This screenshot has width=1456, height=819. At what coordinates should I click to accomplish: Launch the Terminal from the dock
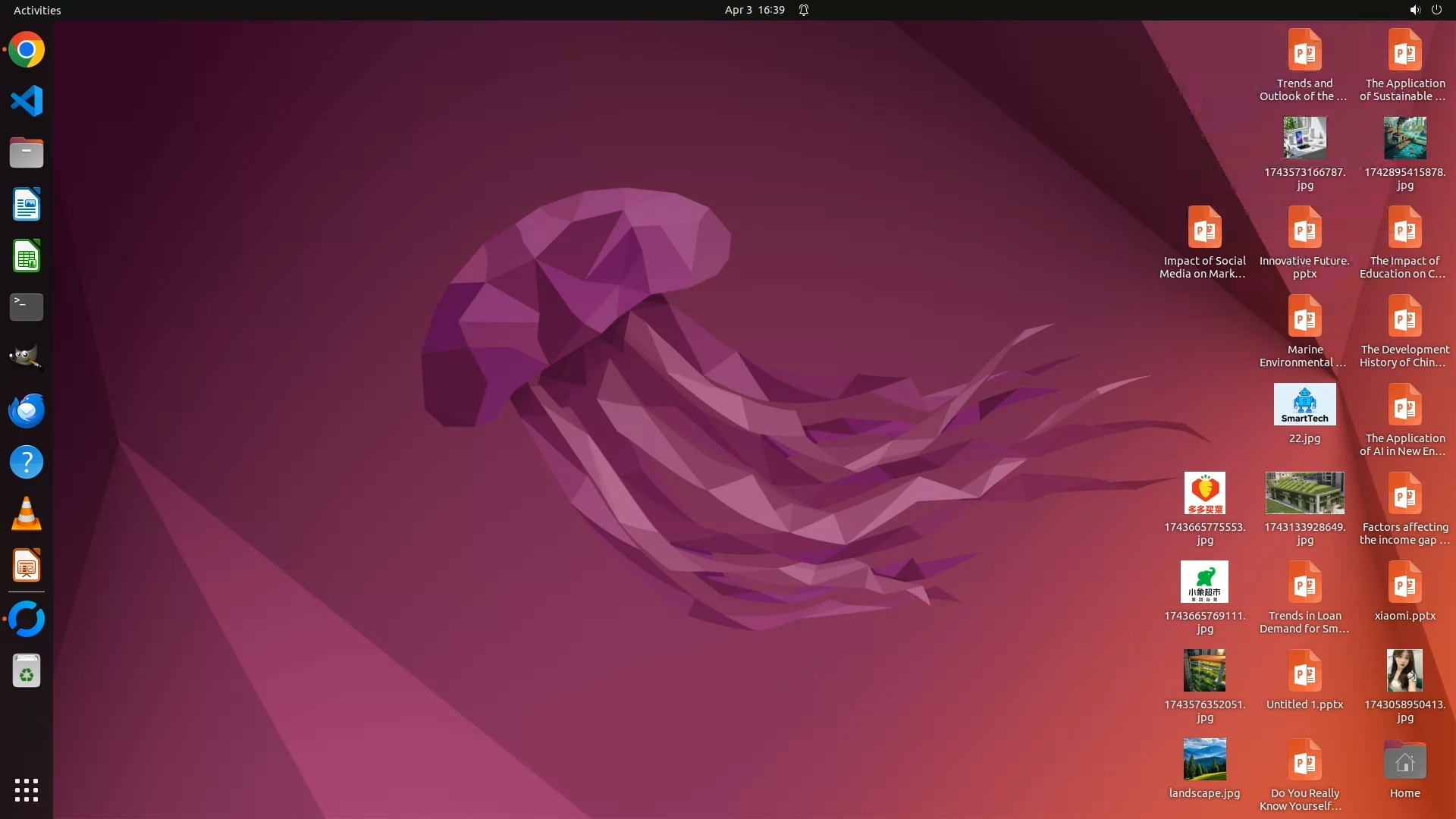pyautogui.click(x=27, y=307)
